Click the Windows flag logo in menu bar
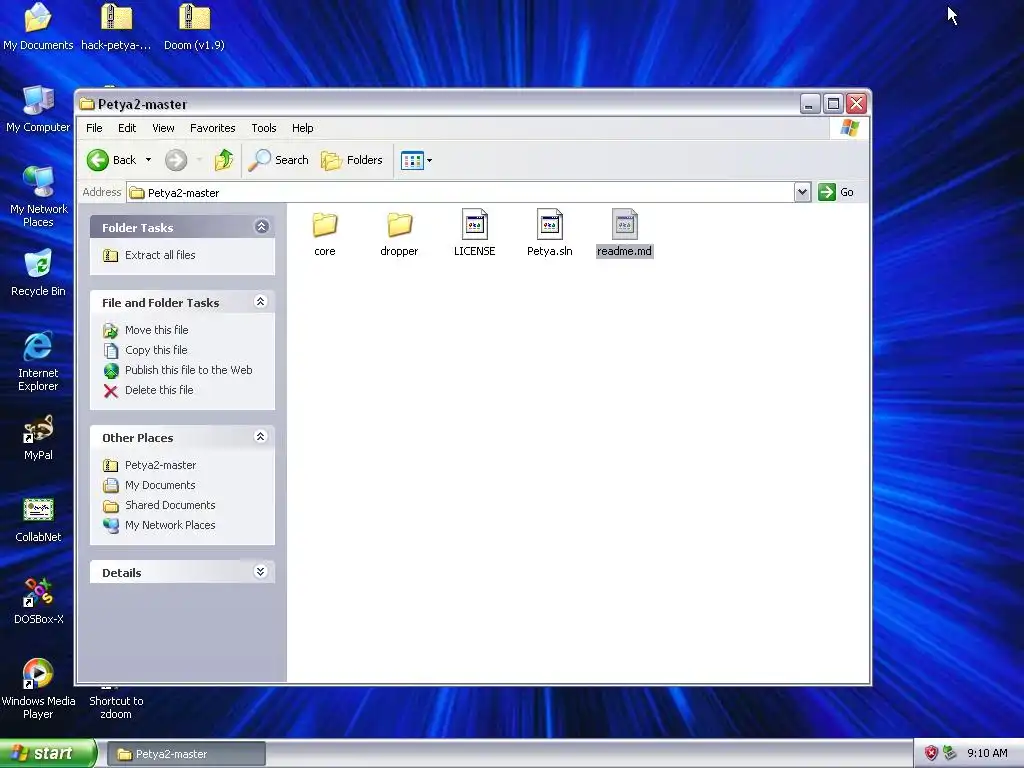The height and width of the screenshot is (768, 1024). pos(850,128)
